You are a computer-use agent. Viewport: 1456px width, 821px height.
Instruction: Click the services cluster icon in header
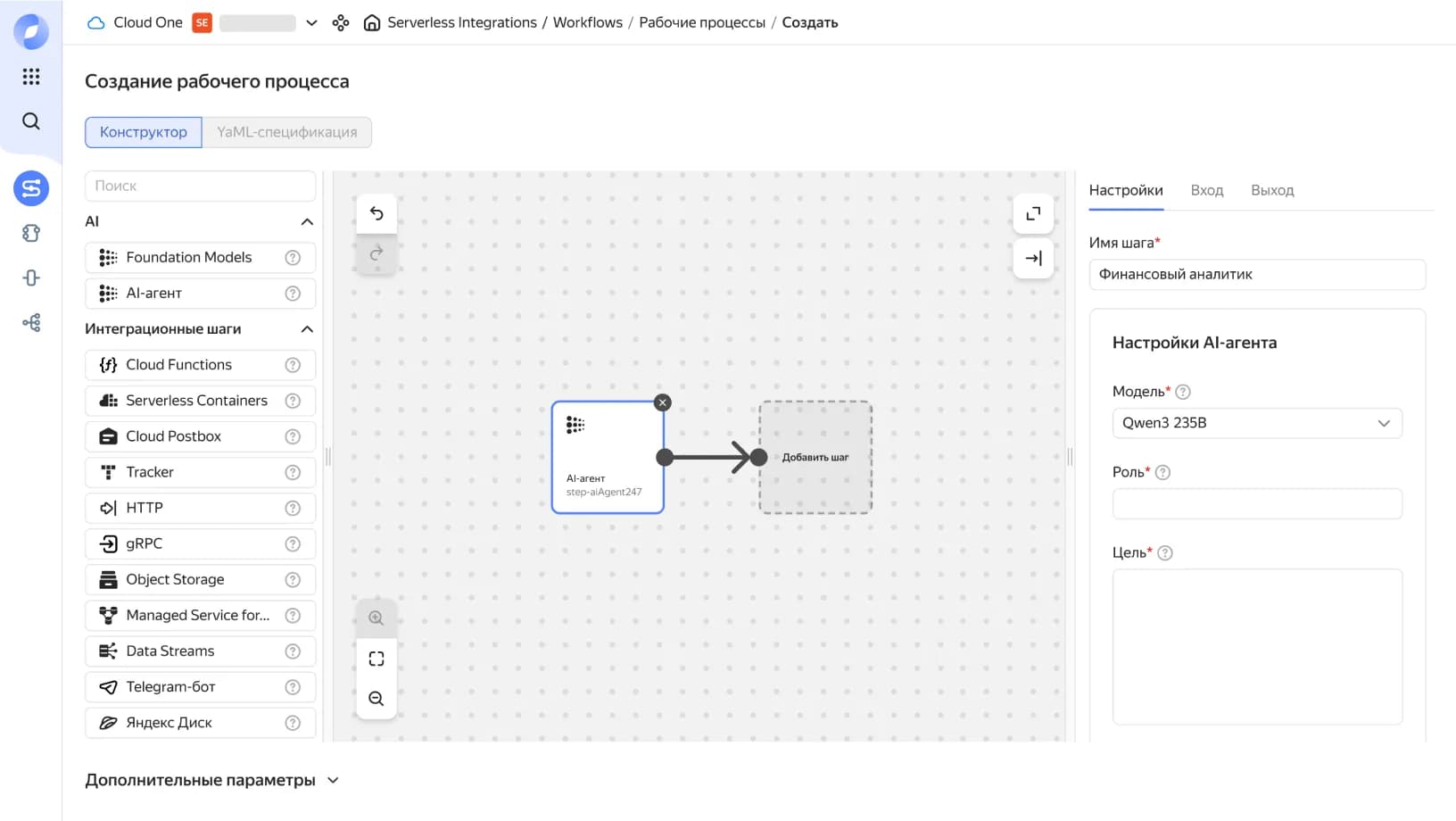(x=341, y=22)
